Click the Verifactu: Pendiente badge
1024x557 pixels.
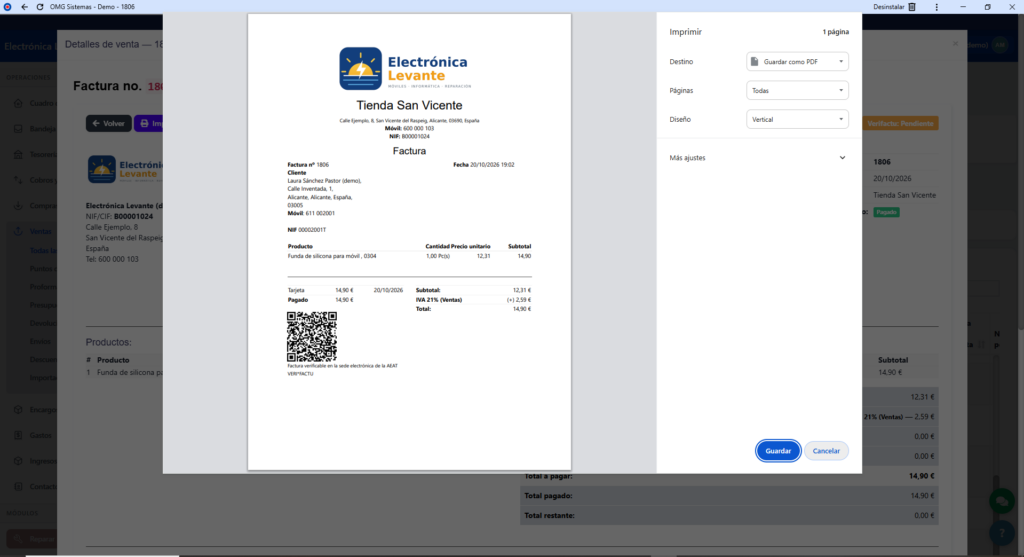[x=900, y=123]
